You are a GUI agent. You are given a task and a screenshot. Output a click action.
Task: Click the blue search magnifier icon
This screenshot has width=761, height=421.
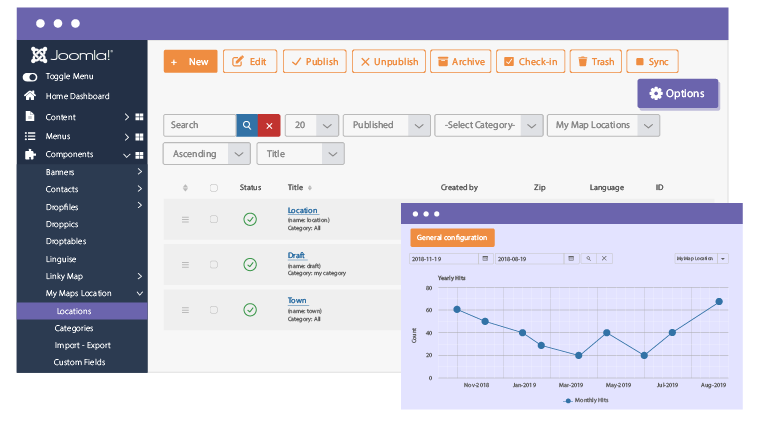point(246,125)
